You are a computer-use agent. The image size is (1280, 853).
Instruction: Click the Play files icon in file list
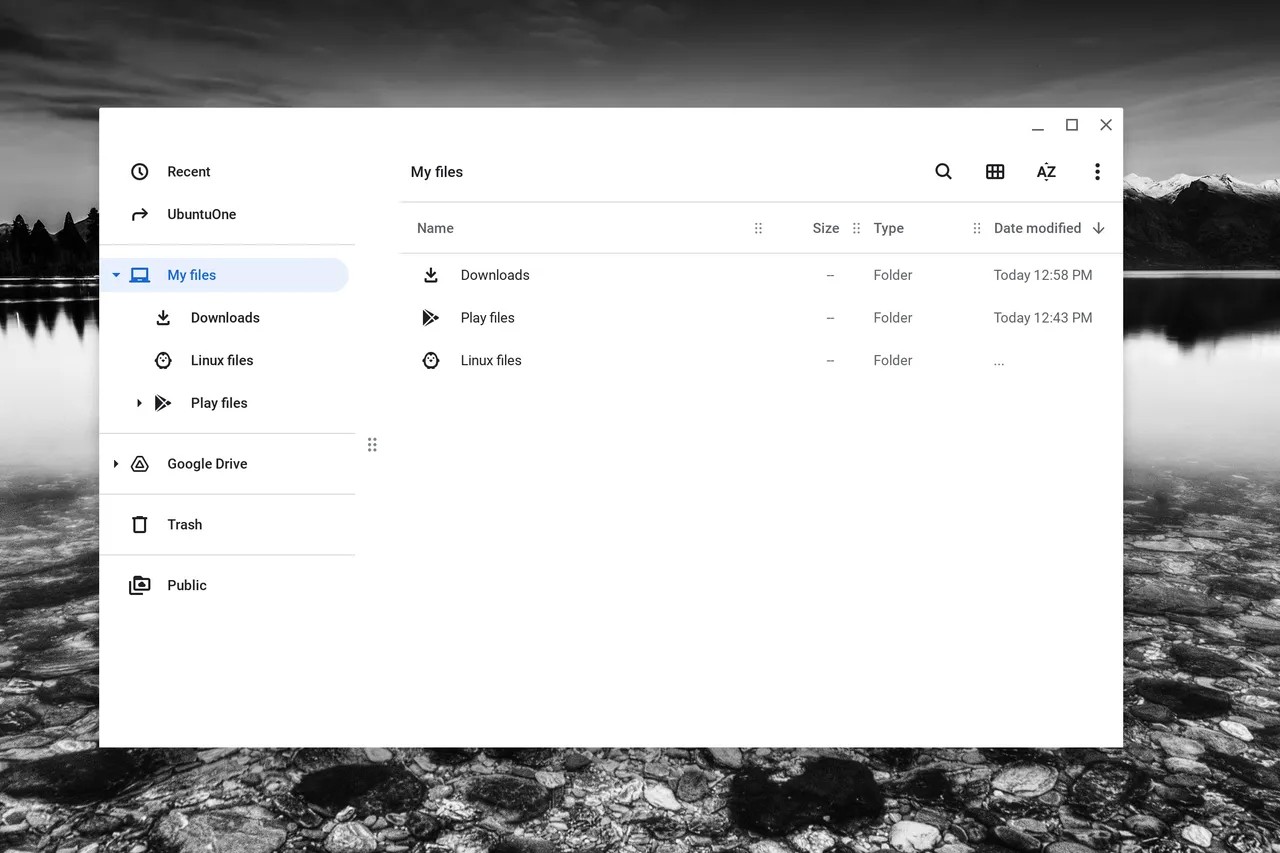(x=431, y=318)
